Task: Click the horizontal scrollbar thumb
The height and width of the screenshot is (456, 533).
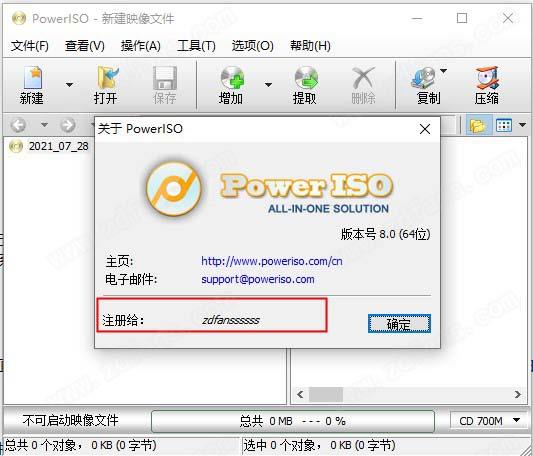Action: click(325, 394)
